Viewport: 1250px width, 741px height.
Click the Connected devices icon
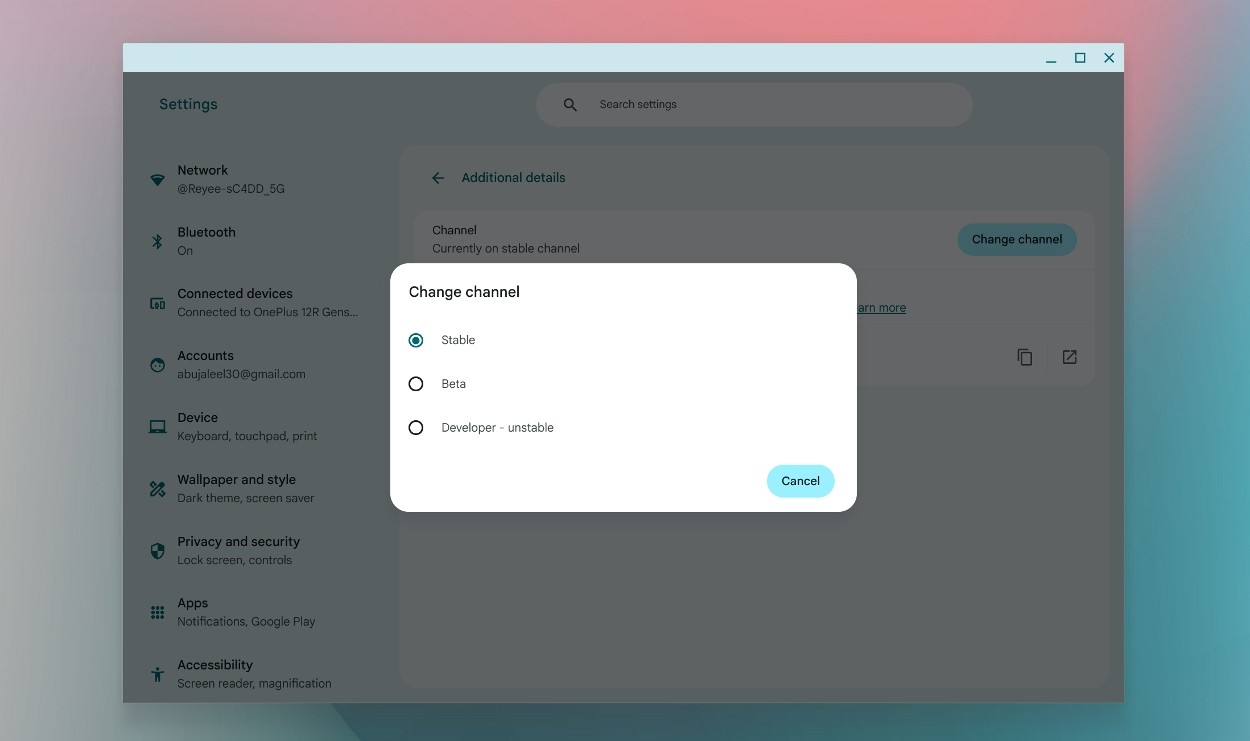point(157,303)
